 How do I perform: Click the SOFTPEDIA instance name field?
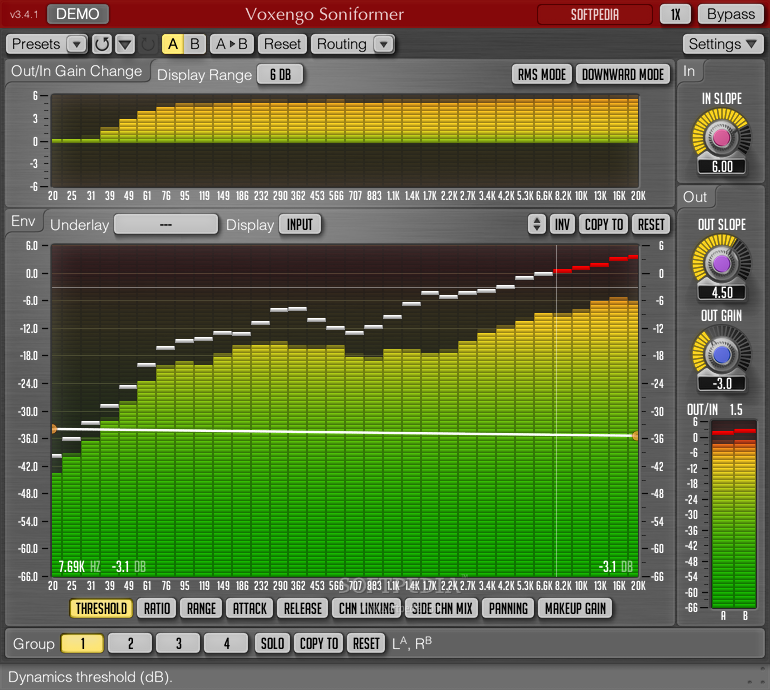coord(595,14)
